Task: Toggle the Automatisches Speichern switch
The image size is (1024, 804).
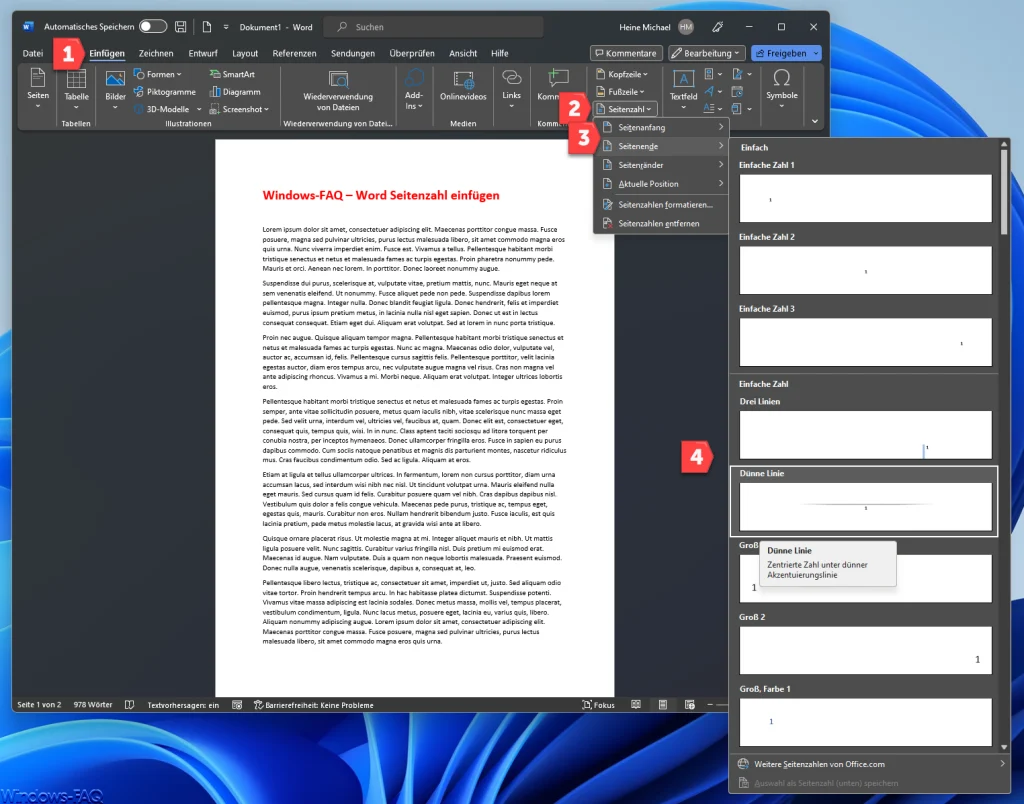Action: 153,27
